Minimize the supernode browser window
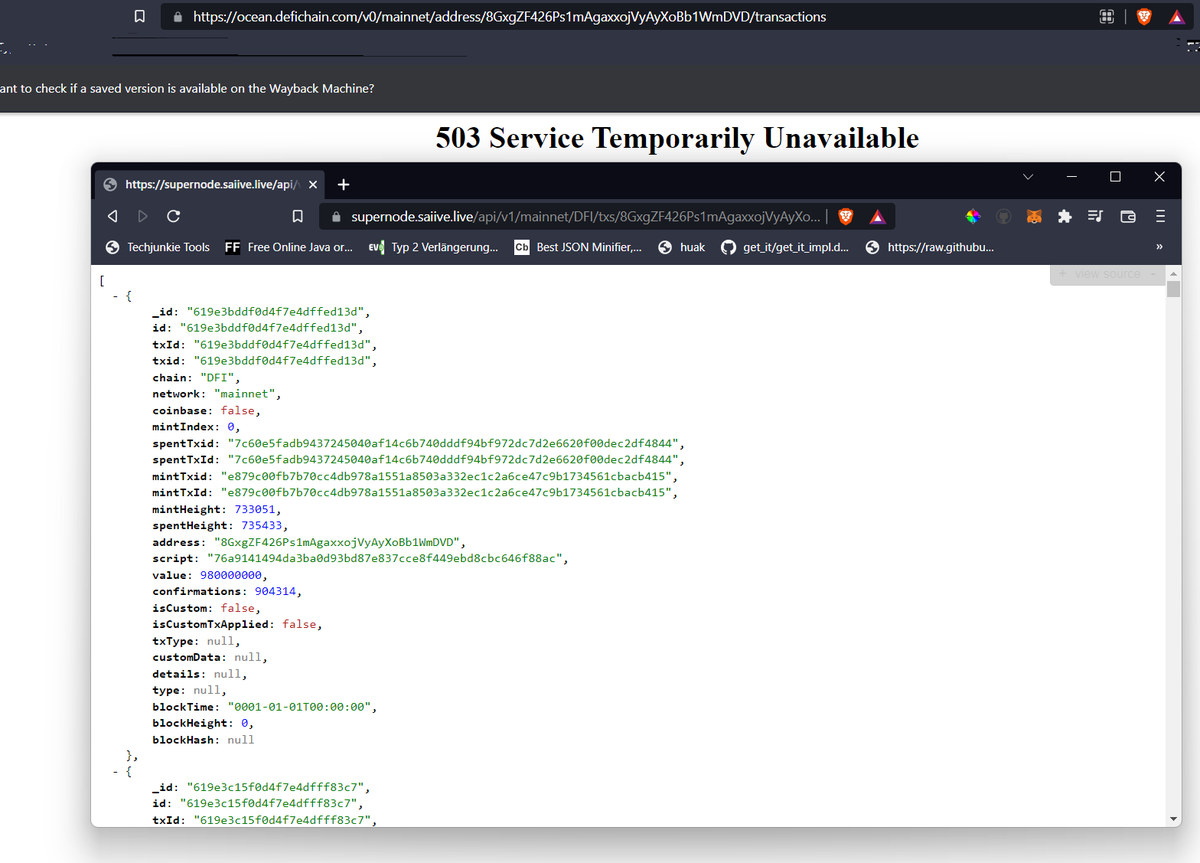The image size is (1200, 863). click(1072, 177)
